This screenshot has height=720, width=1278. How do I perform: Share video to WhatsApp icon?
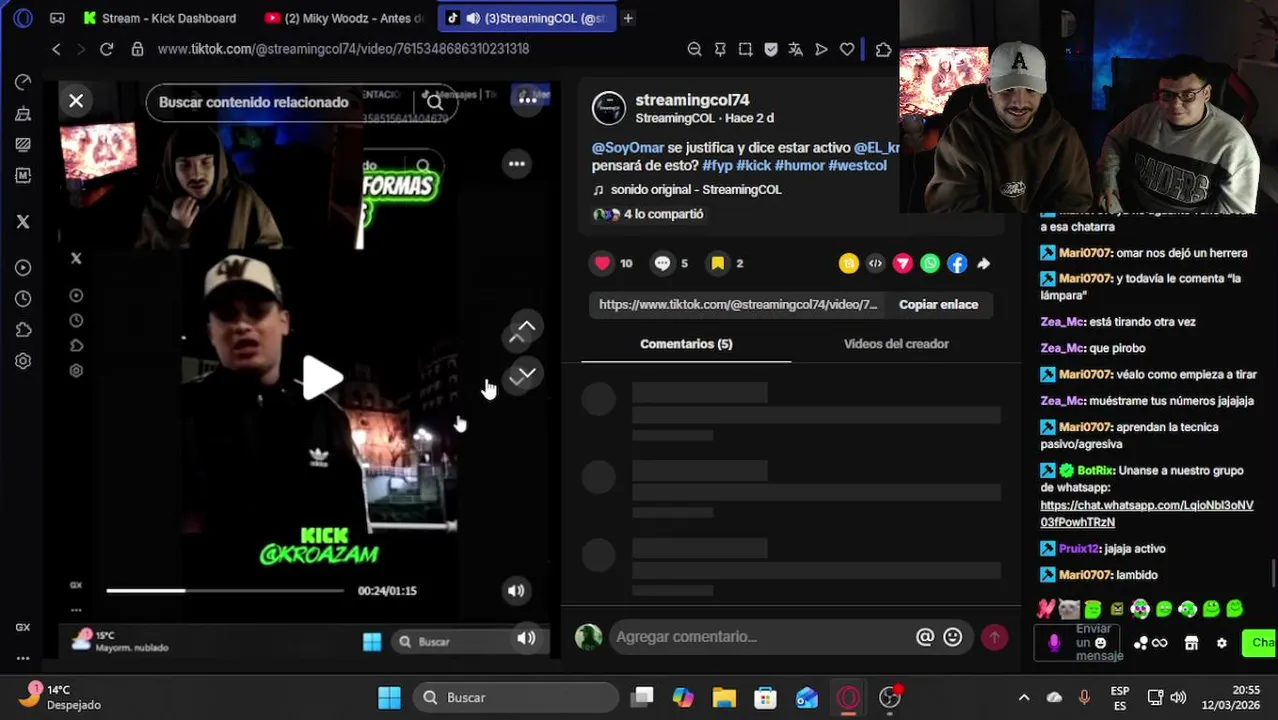[x=930, y=263]
